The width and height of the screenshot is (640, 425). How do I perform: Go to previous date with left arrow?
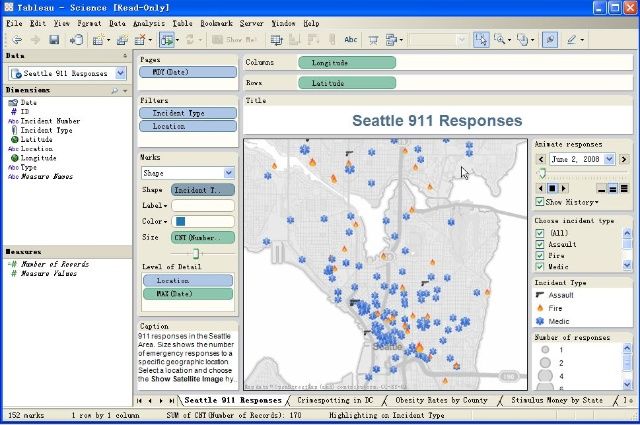541,159
